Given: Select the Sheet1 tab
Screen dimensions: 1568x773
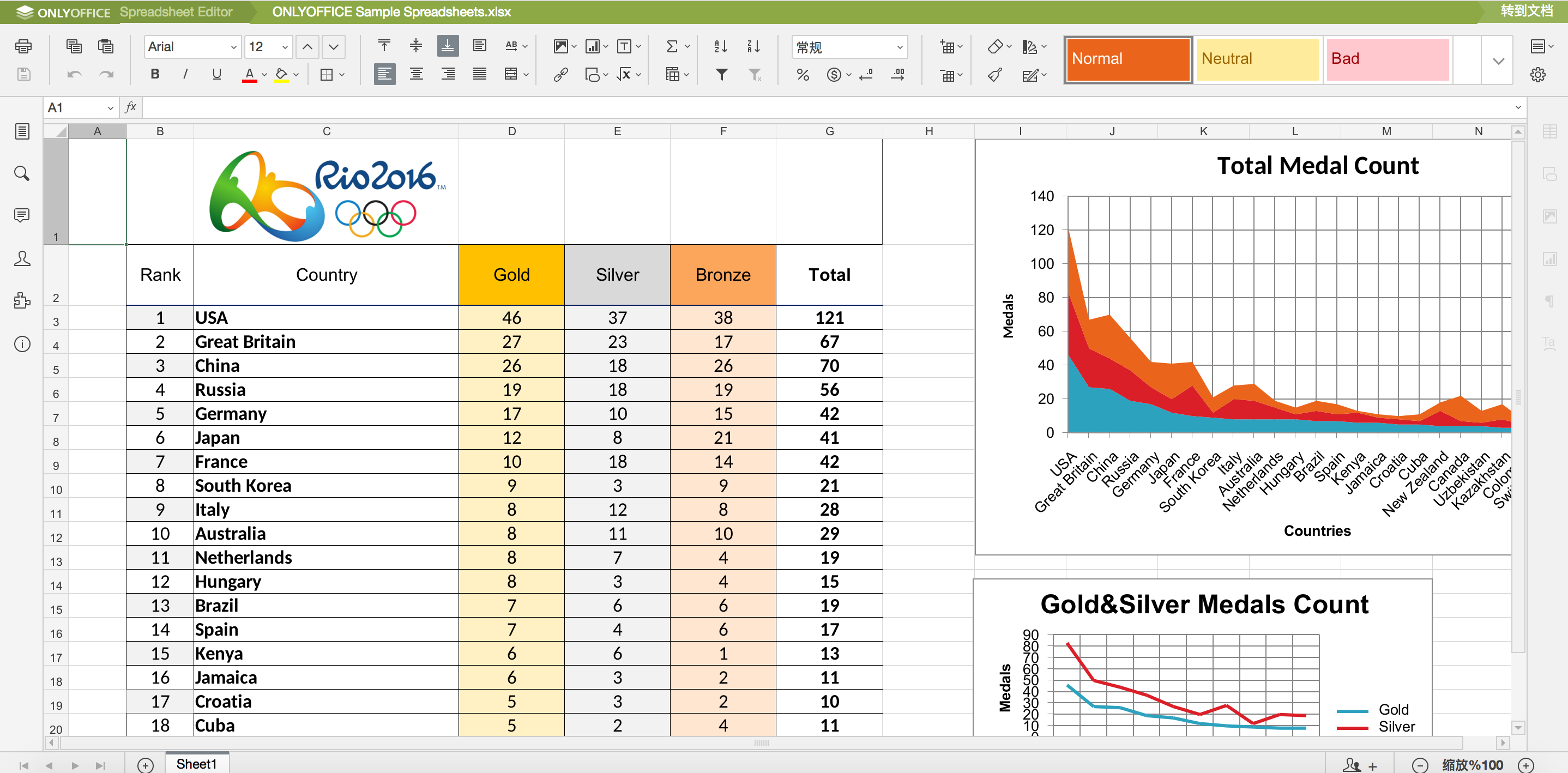Looking at the screenshot, I should tap(196, 763).
